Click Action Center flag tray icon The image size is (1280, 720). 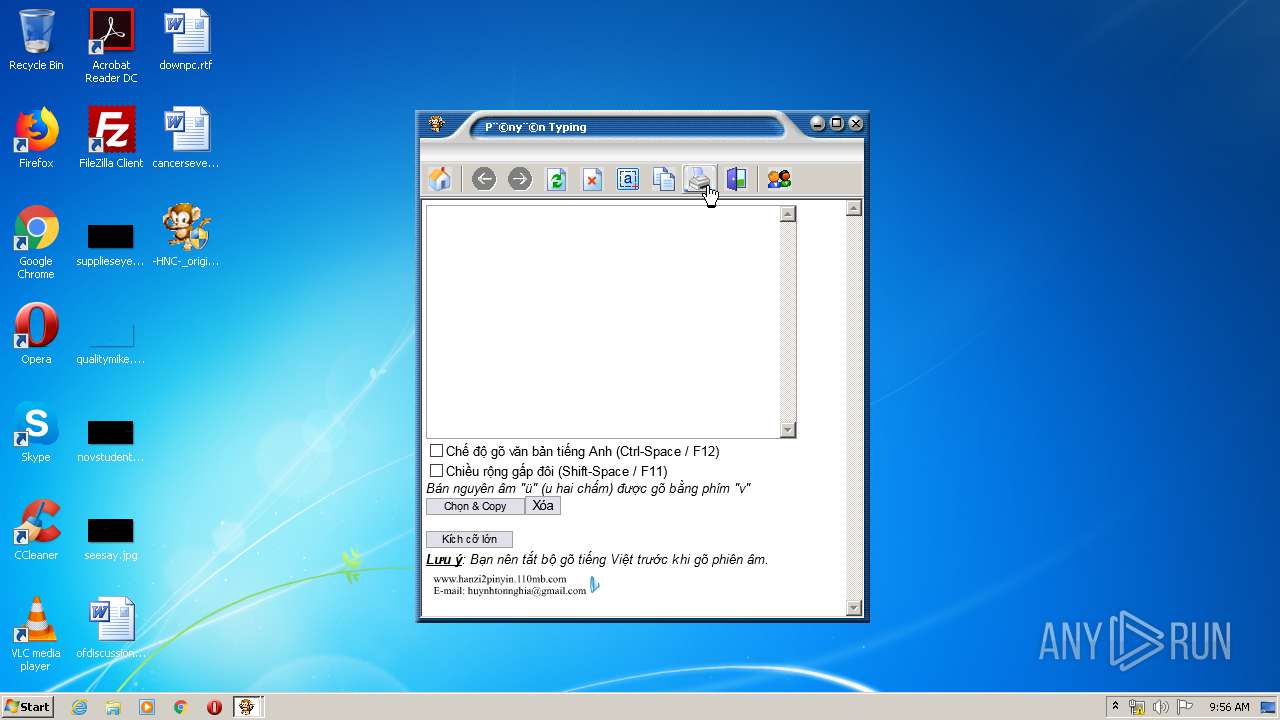1185,707
